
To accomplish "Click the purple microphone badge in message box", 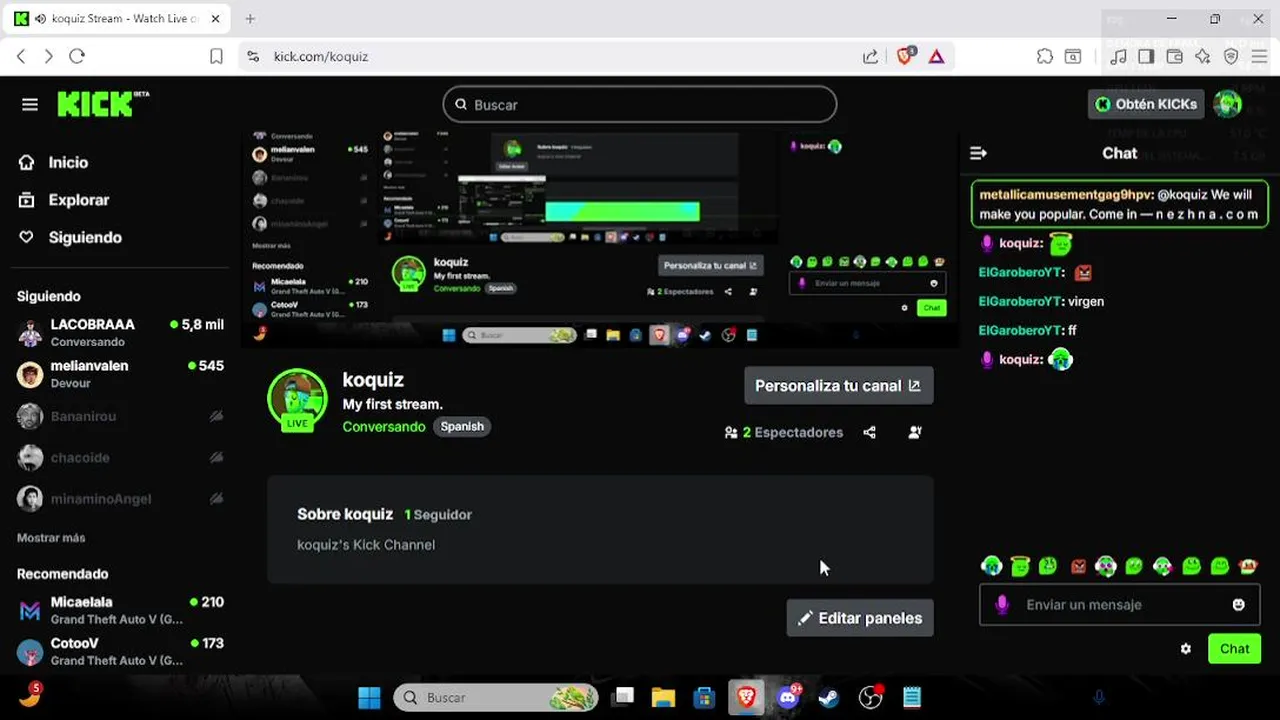I will click(x=1002, y=605).
